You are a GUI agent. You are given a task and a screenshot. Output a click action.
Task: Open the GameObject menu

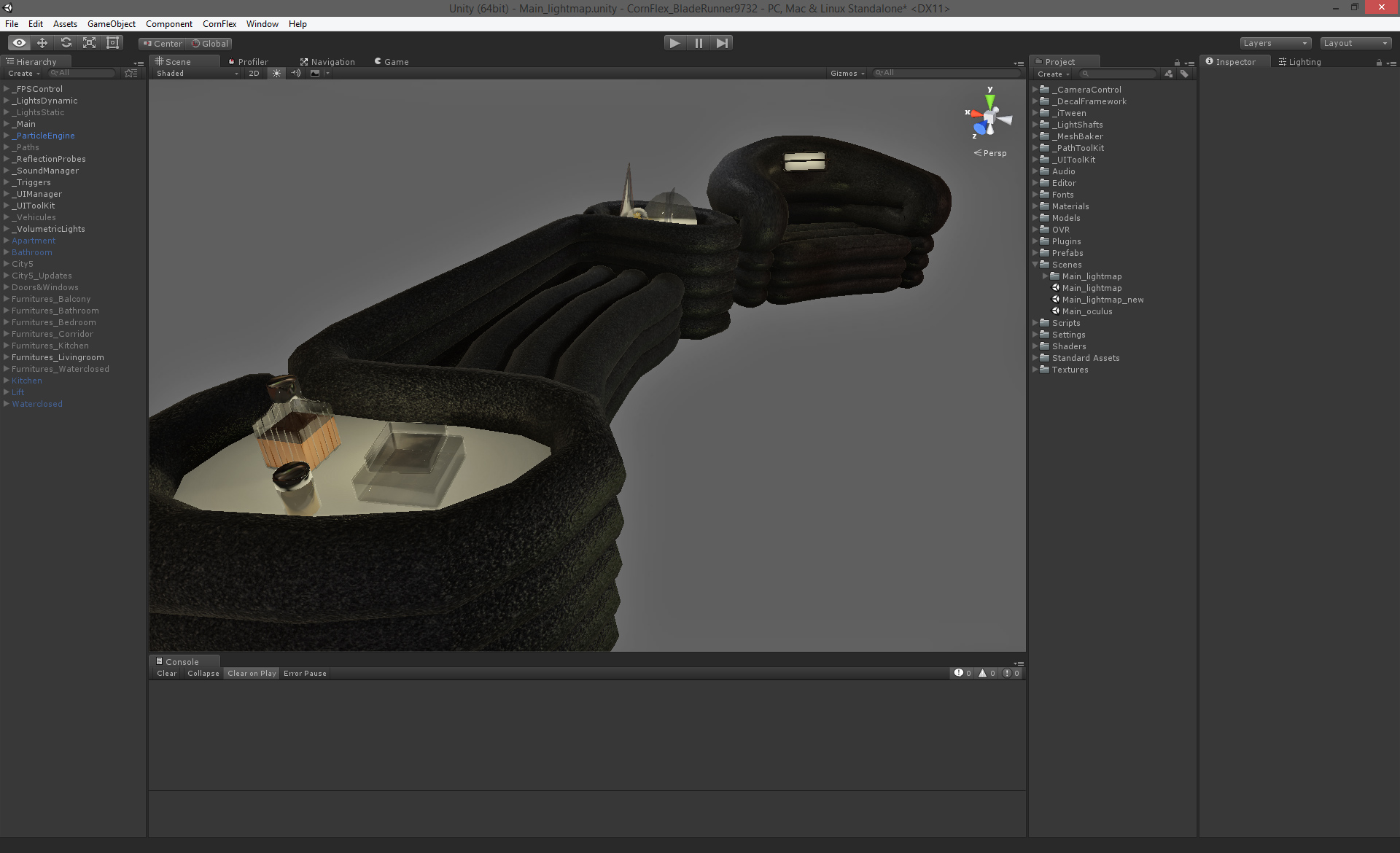(111, 24)
